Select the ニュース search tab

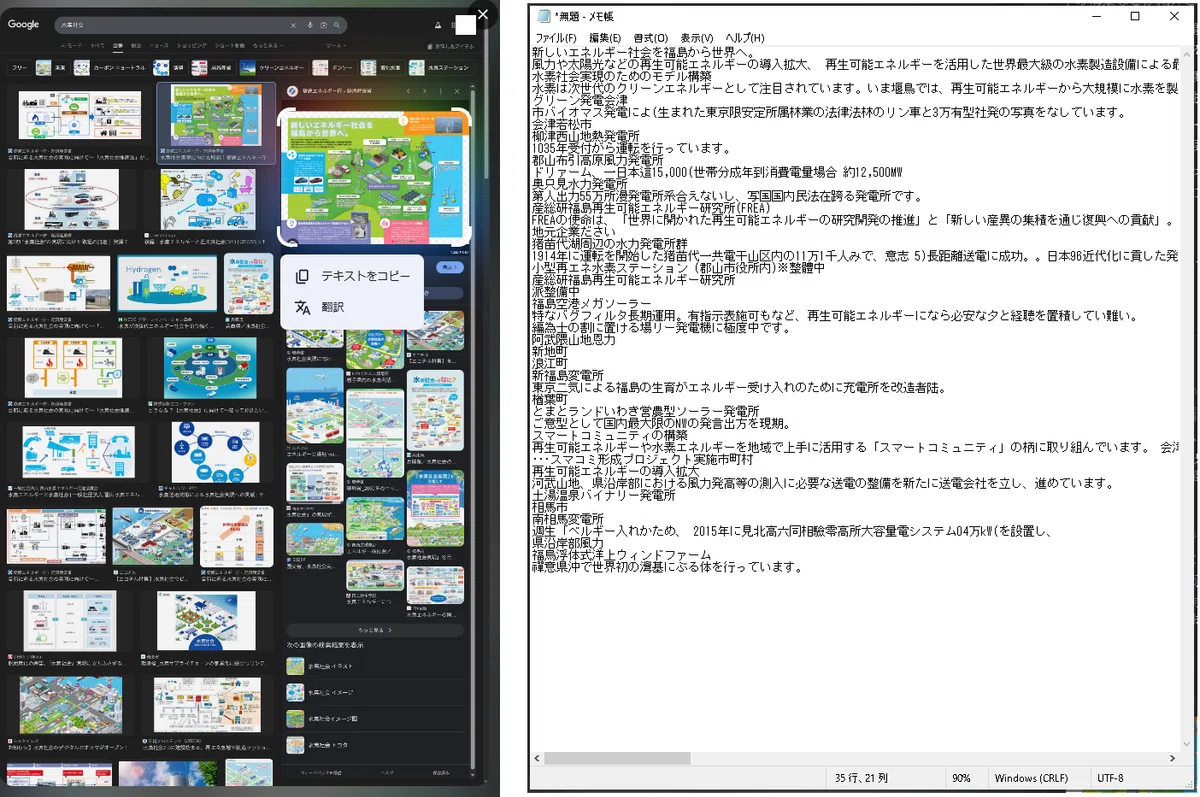[159, 46]
